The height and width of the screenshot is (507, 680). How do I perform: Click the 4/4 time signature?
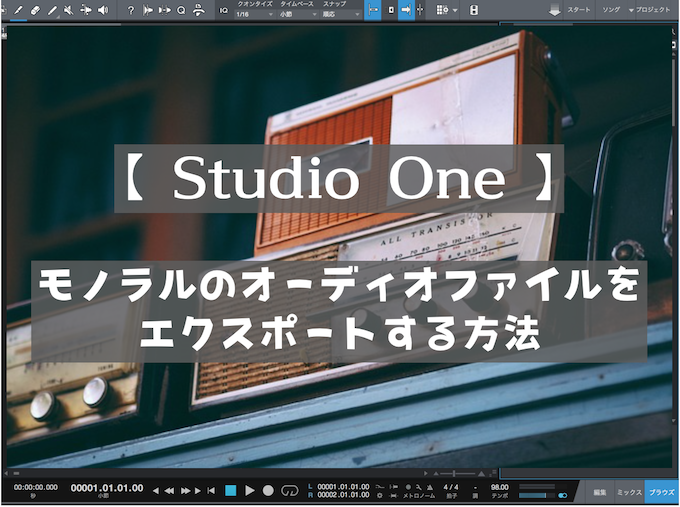click(x=451, y=487)
